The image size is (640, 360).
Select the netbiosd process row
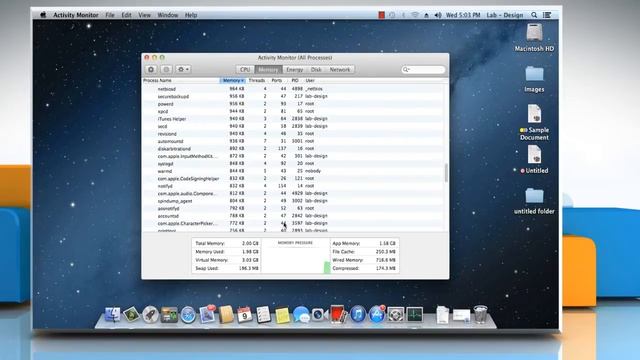[x=293, y=89]
